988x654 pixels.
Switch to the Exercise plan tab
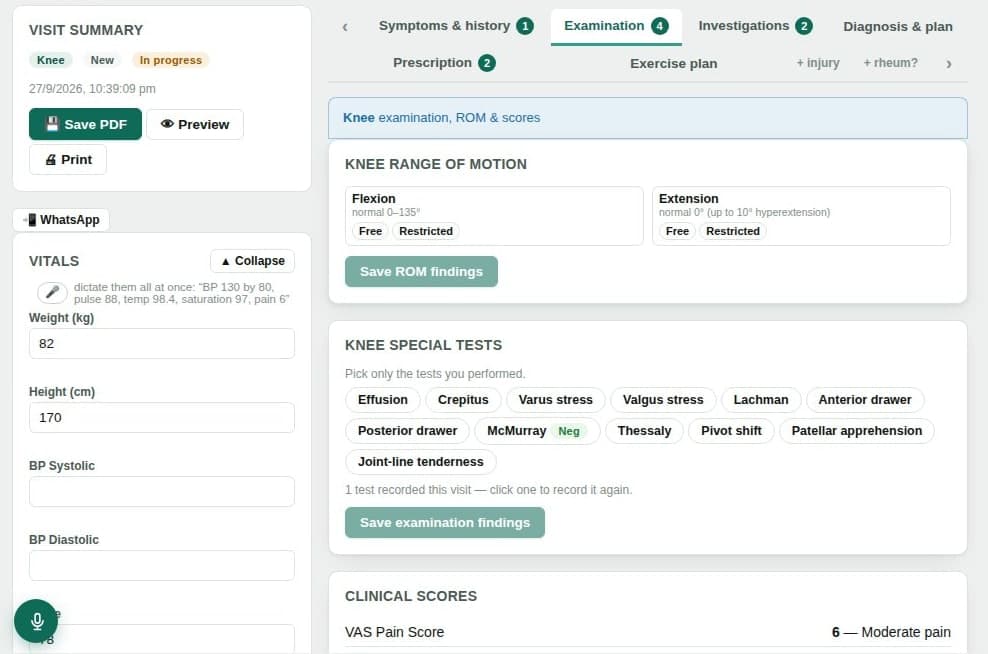(x=674, y=64)
